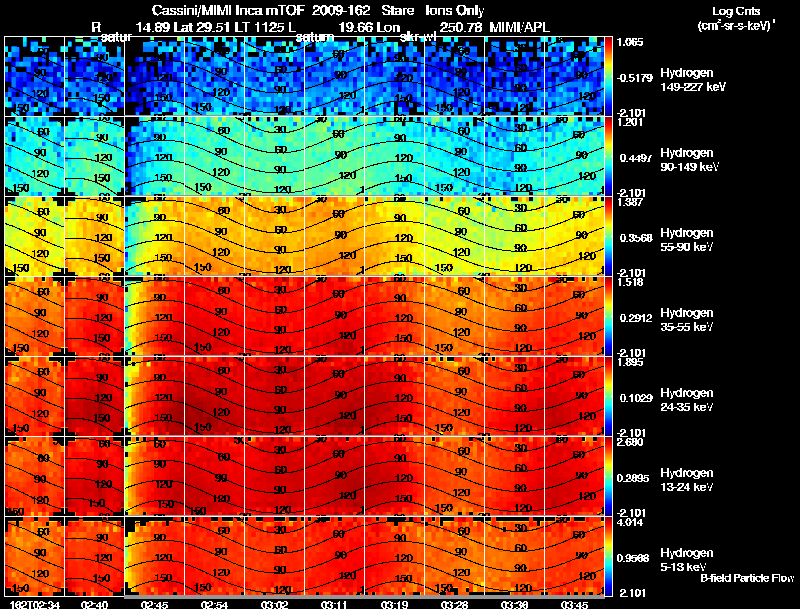This screenshot has height=609, width=800.
Task: Click the 1.518 color scale maximum
Action: (x=630, y=283)
